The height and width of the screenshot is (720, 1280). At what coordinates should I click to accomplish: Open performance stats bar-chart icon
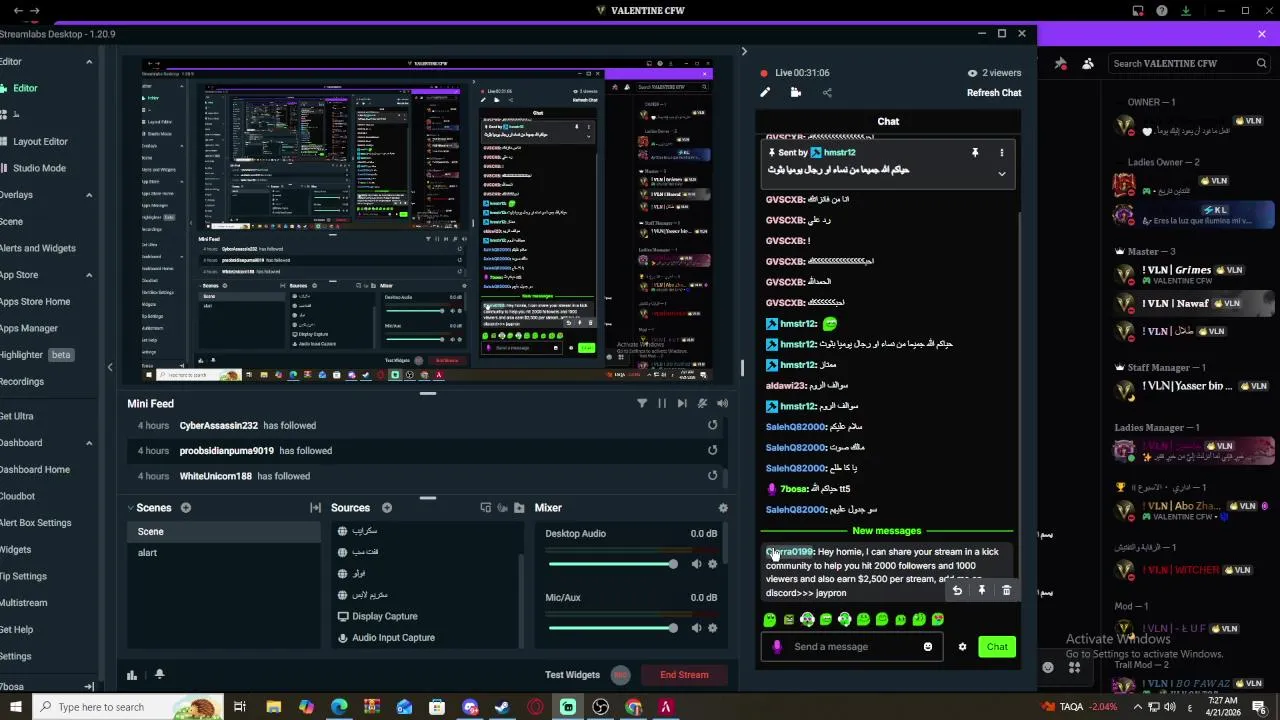point(132,675)
